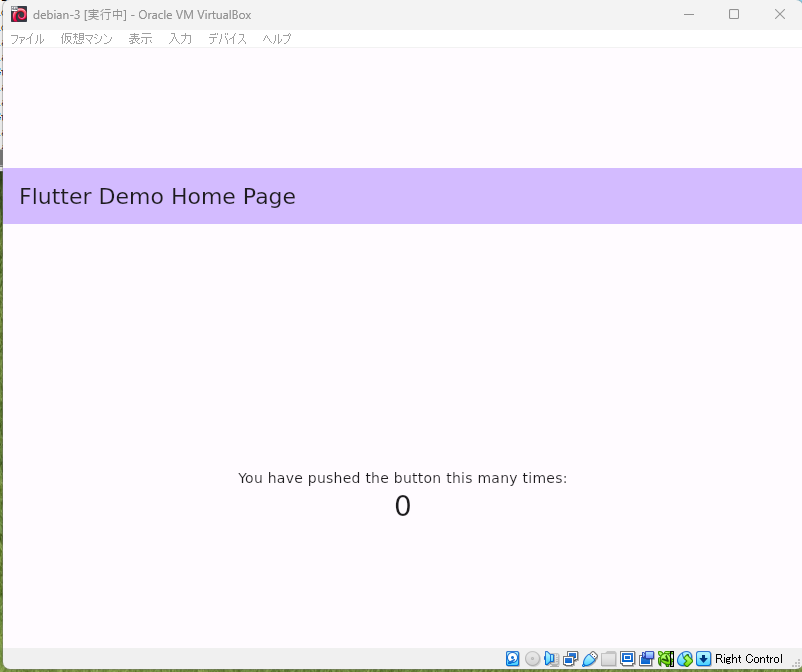Click the green CPU execution status icon
Screen dimensions: 802x672
click(665, 658)
